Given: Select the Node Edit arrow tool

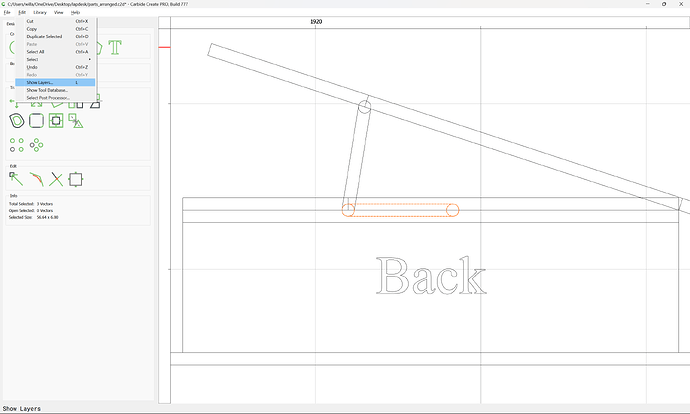Looking at the screenshot, I should [16, 179].
